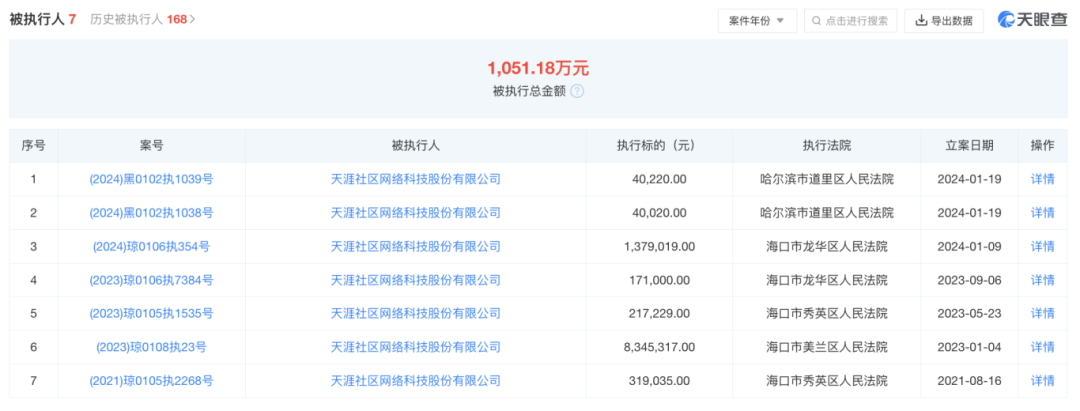Click 天涯社区网络科技股份有限公司 in row 2
Image resolution: width=1080 pixels, height=411 pixels.
[415, 213]
